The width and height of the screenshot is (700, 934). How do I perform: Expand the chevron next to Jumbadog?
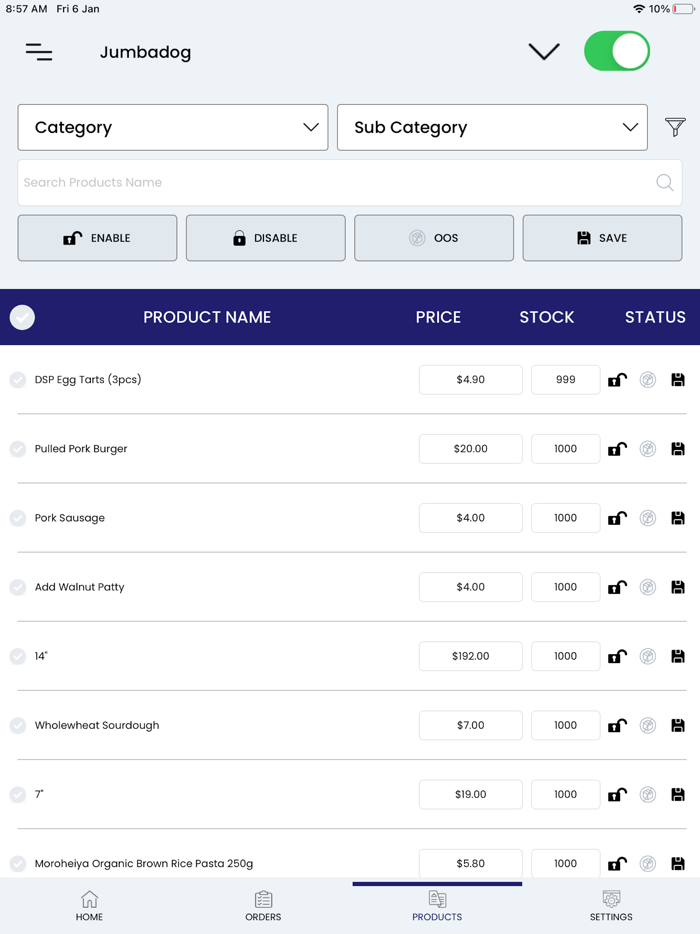click(543, 51)
